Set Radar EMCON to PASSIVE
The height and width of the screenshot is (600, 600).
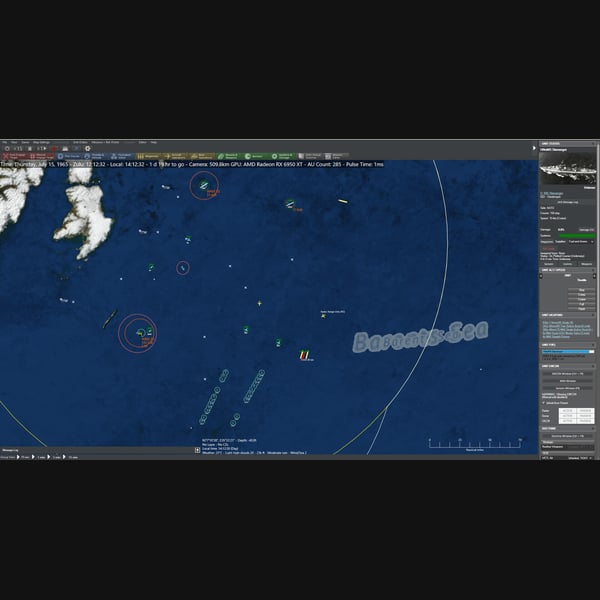585,411
